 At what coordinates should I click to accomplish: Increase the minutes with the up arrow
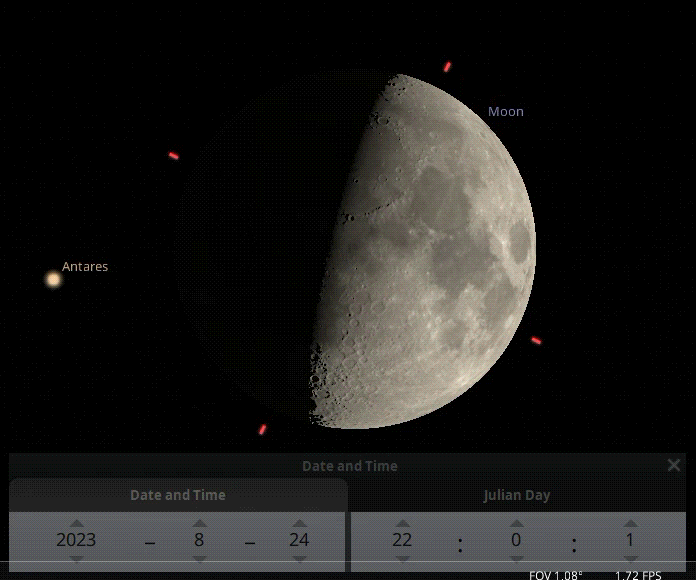point(516,522)
